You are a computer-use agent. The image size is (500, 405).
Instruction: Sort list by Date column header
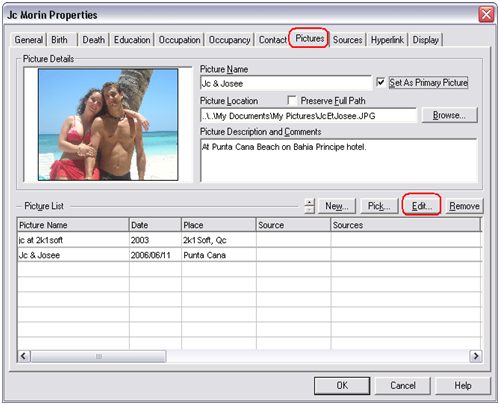[x=155, y=225]
